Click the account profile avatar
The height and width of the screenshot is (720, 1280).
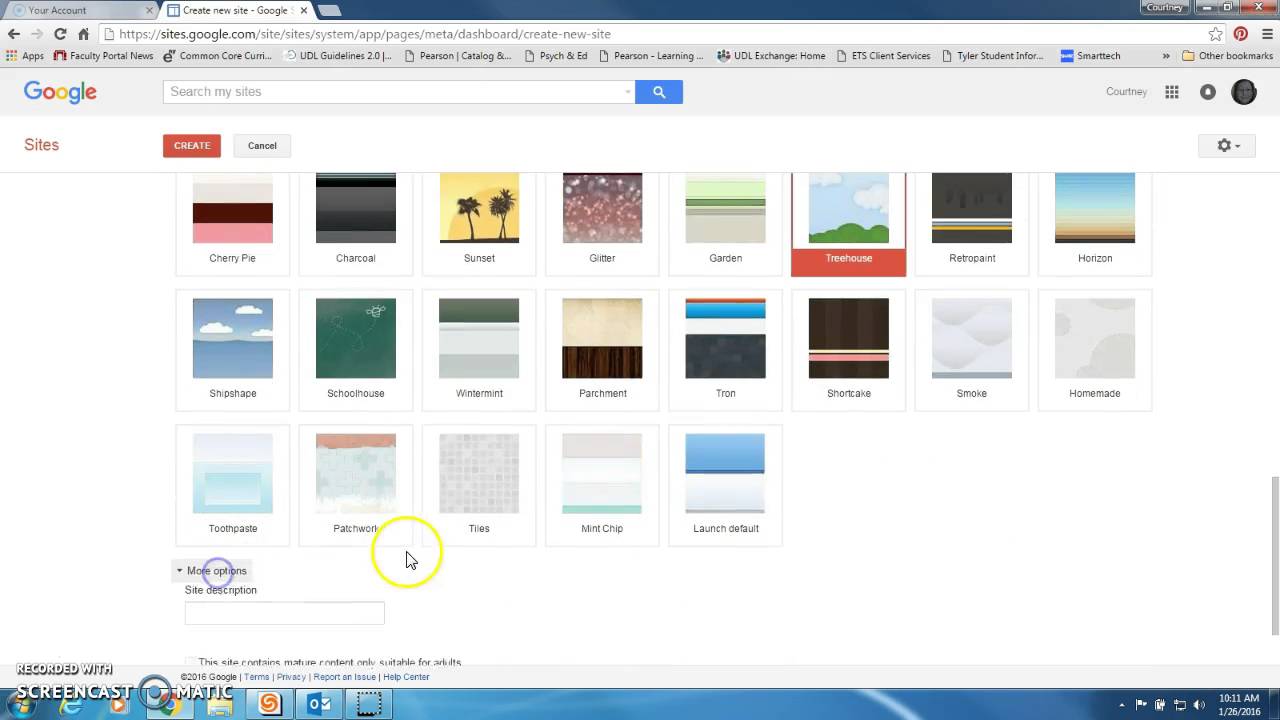tap(1244, 92)
